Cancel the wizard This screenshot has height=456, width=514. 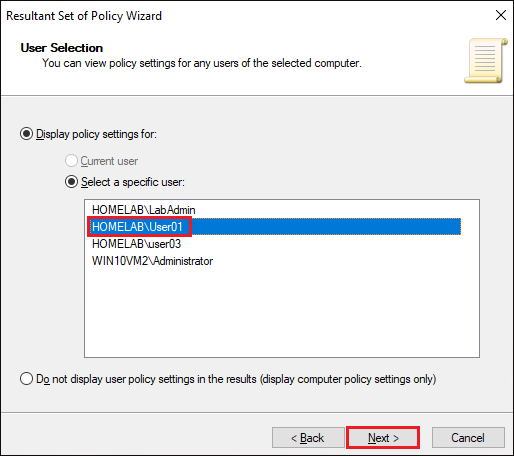click(468, 438)
